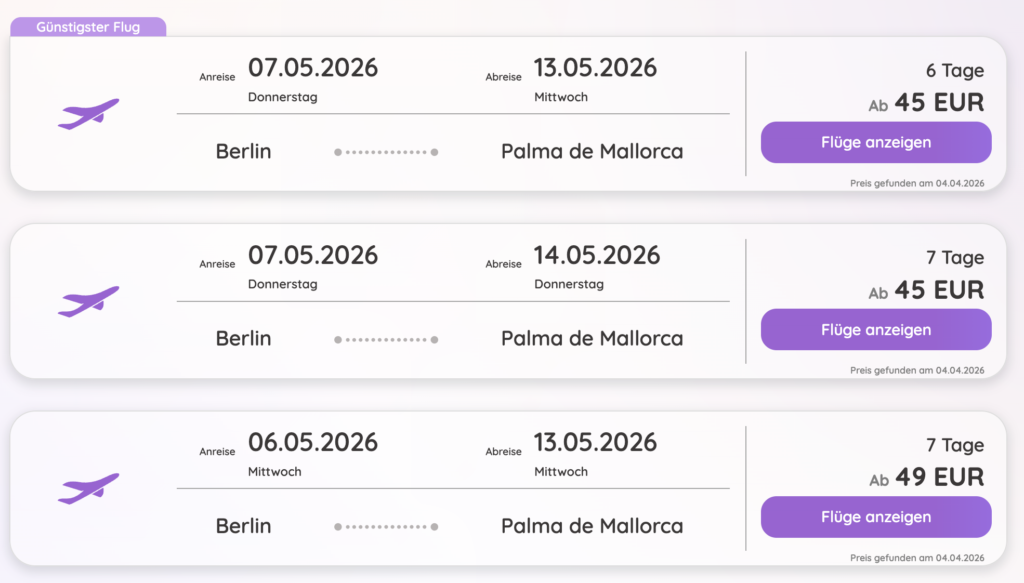The image size is (1024, 583).
Task: Click the dotted route line in the 14.05.2026 card
Action: tap(386, 339)
